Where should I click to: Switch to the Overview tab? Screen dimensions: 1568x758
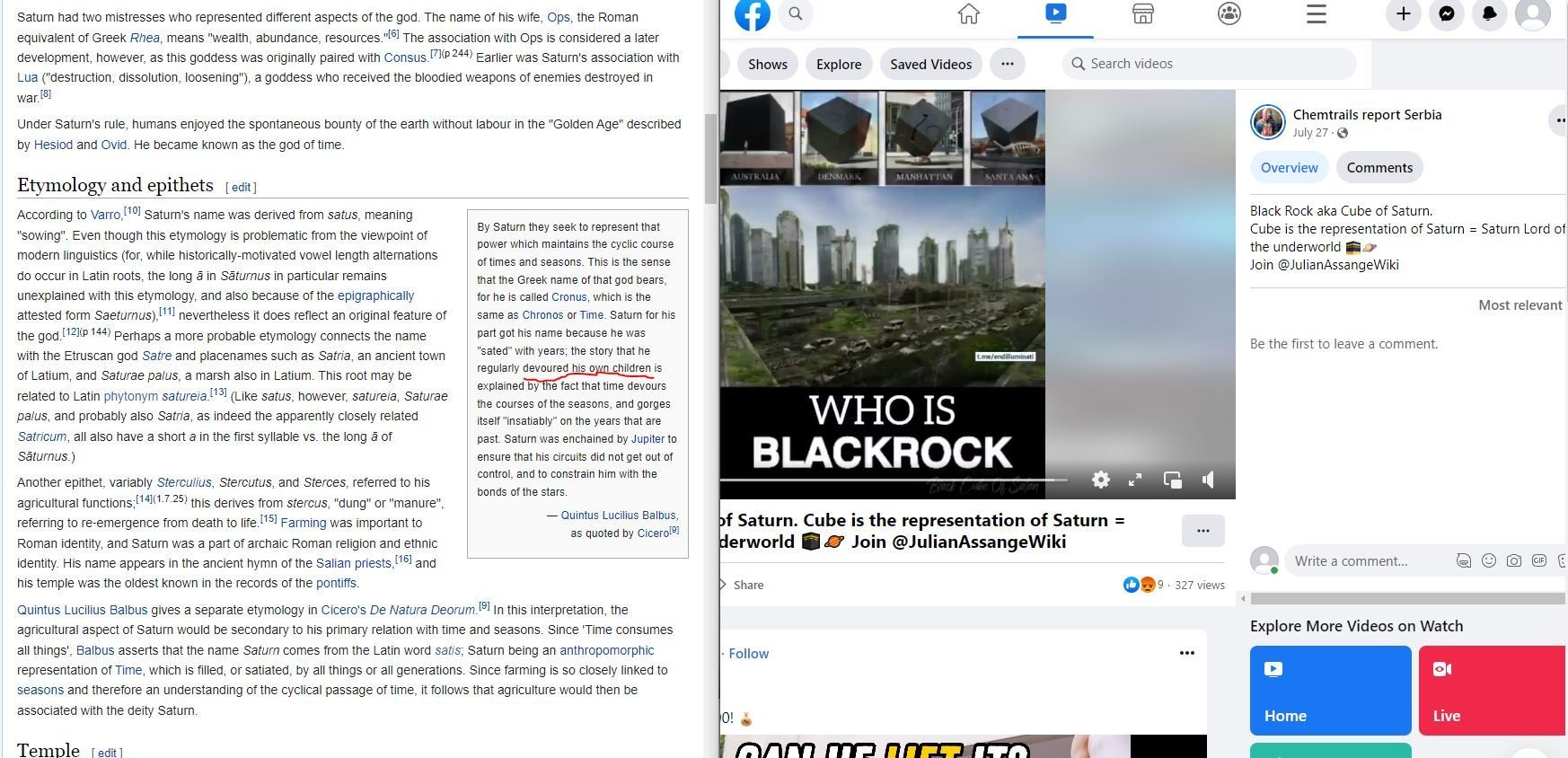(1290, 168)
